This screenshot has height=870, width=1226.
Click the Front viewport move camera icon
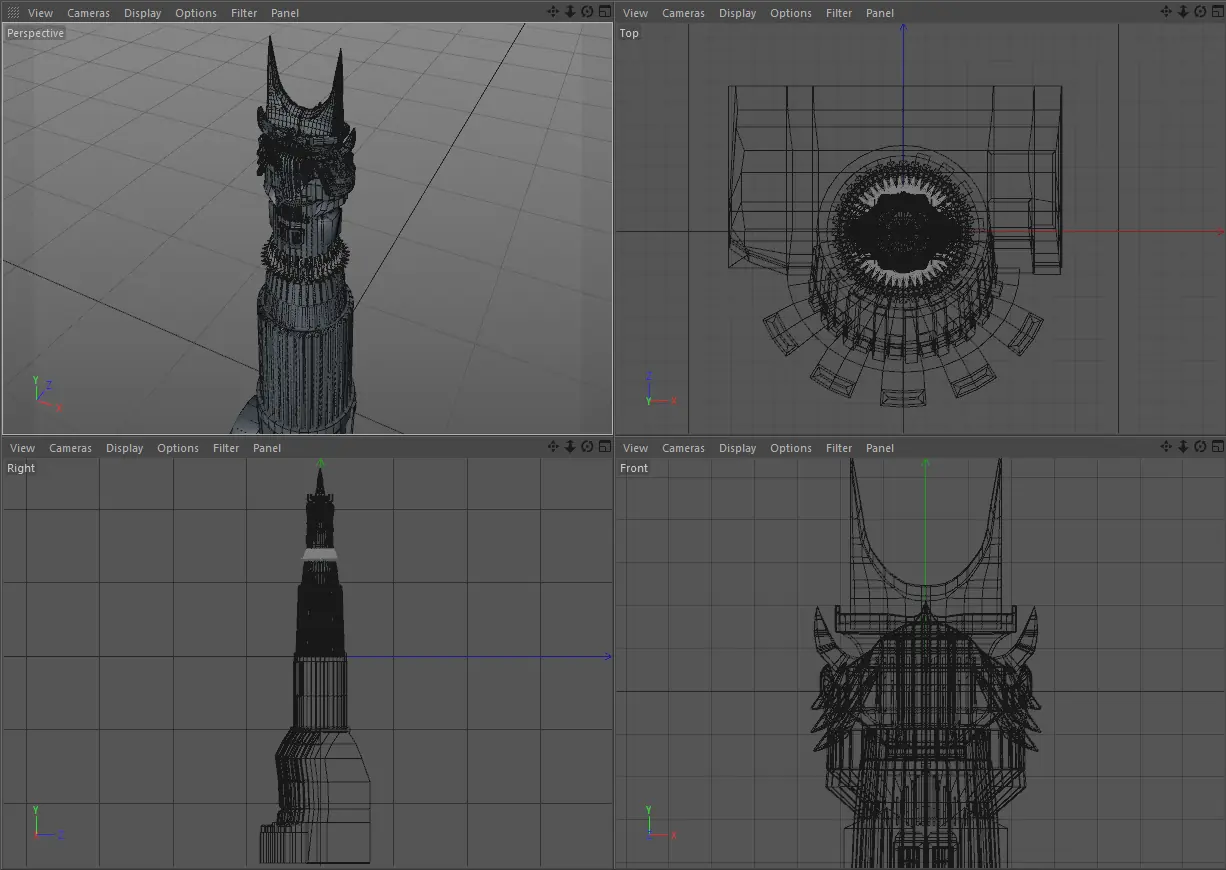point(1166,447)
